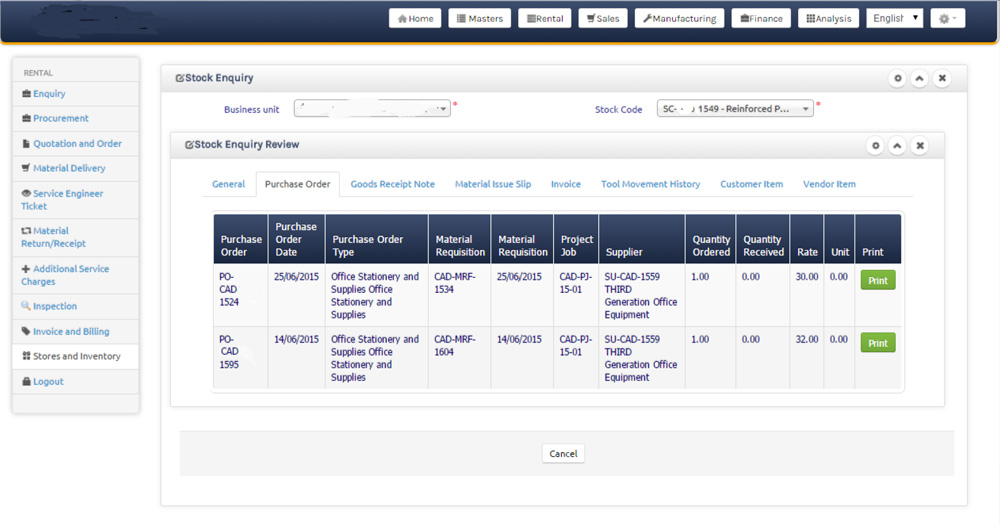Click Logout in the sidebar

click(47, 381)
